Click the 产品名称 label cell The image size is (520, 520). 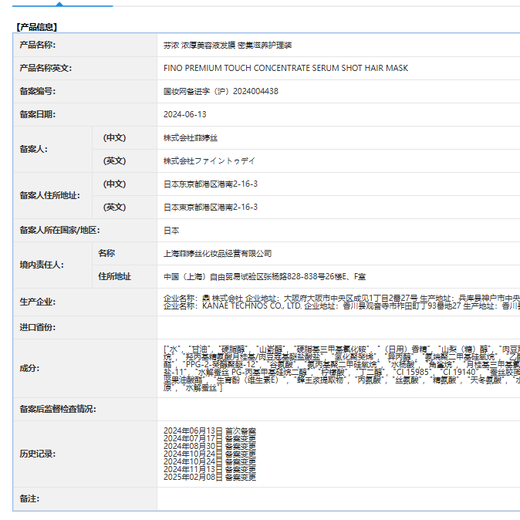coord(38,45)
